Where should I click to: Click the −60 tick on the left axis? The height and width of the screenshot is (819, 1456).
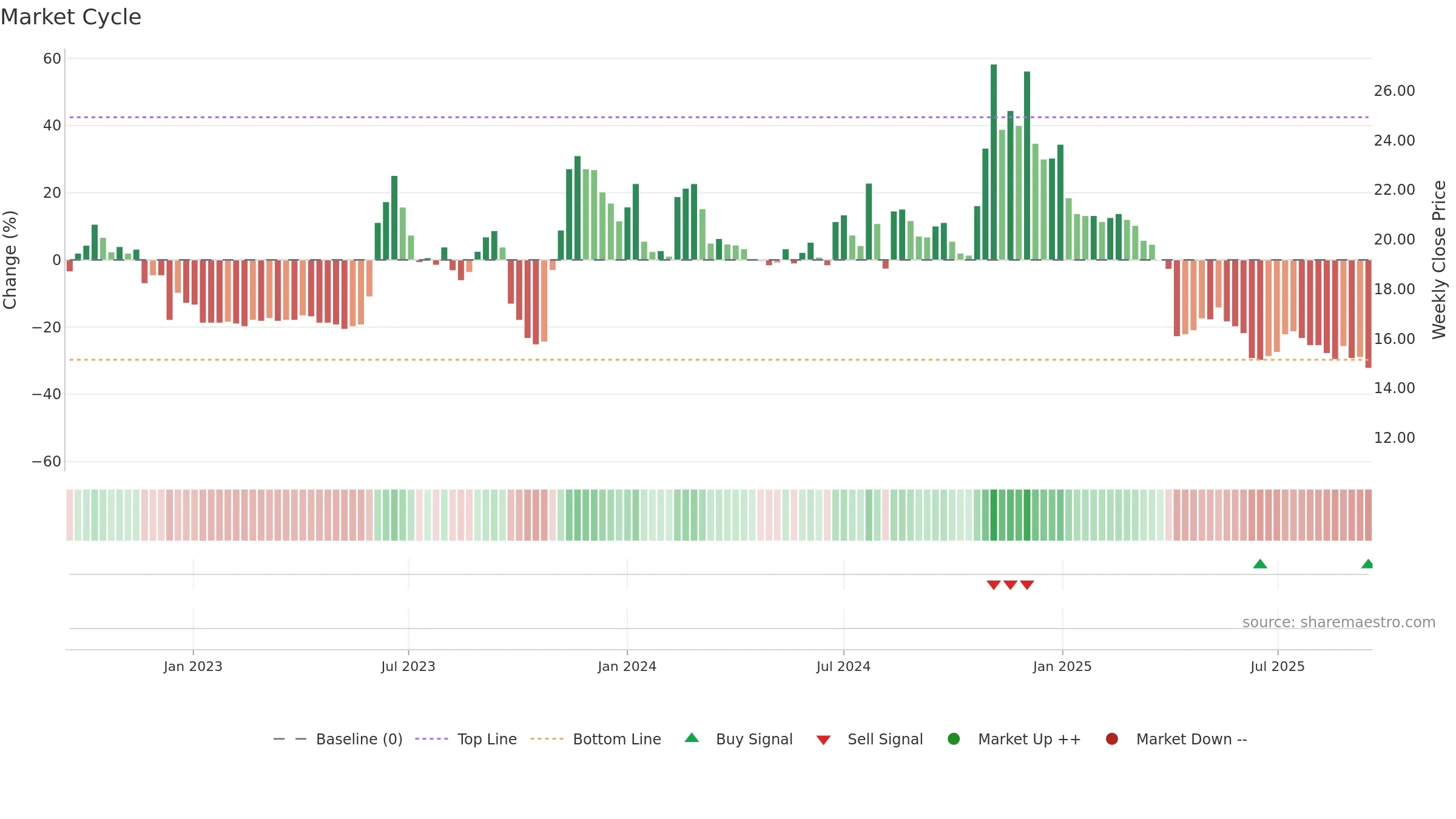(47, 462)
